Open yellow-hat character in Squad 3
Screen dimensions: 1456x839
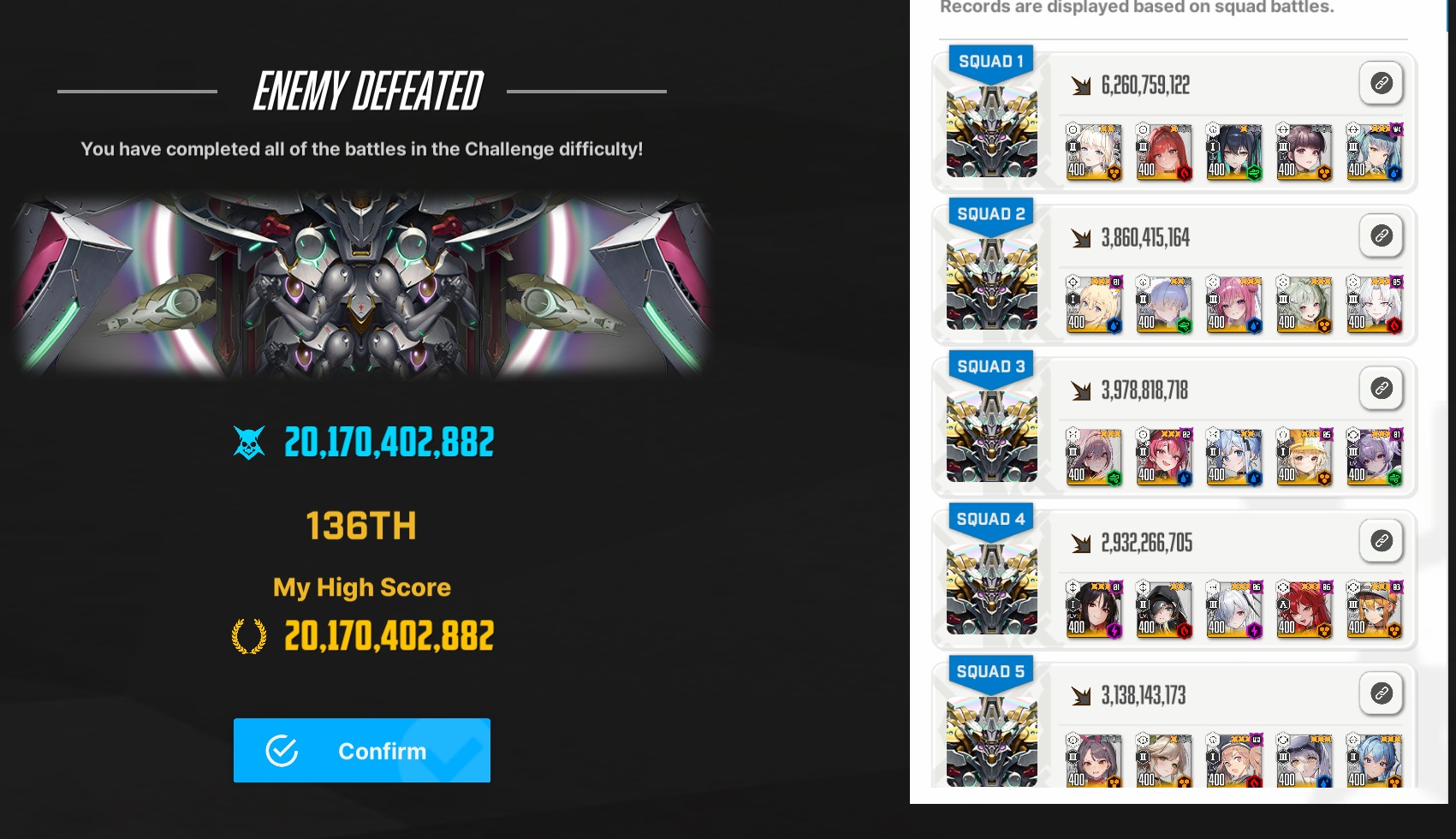tap(1304, 456)
